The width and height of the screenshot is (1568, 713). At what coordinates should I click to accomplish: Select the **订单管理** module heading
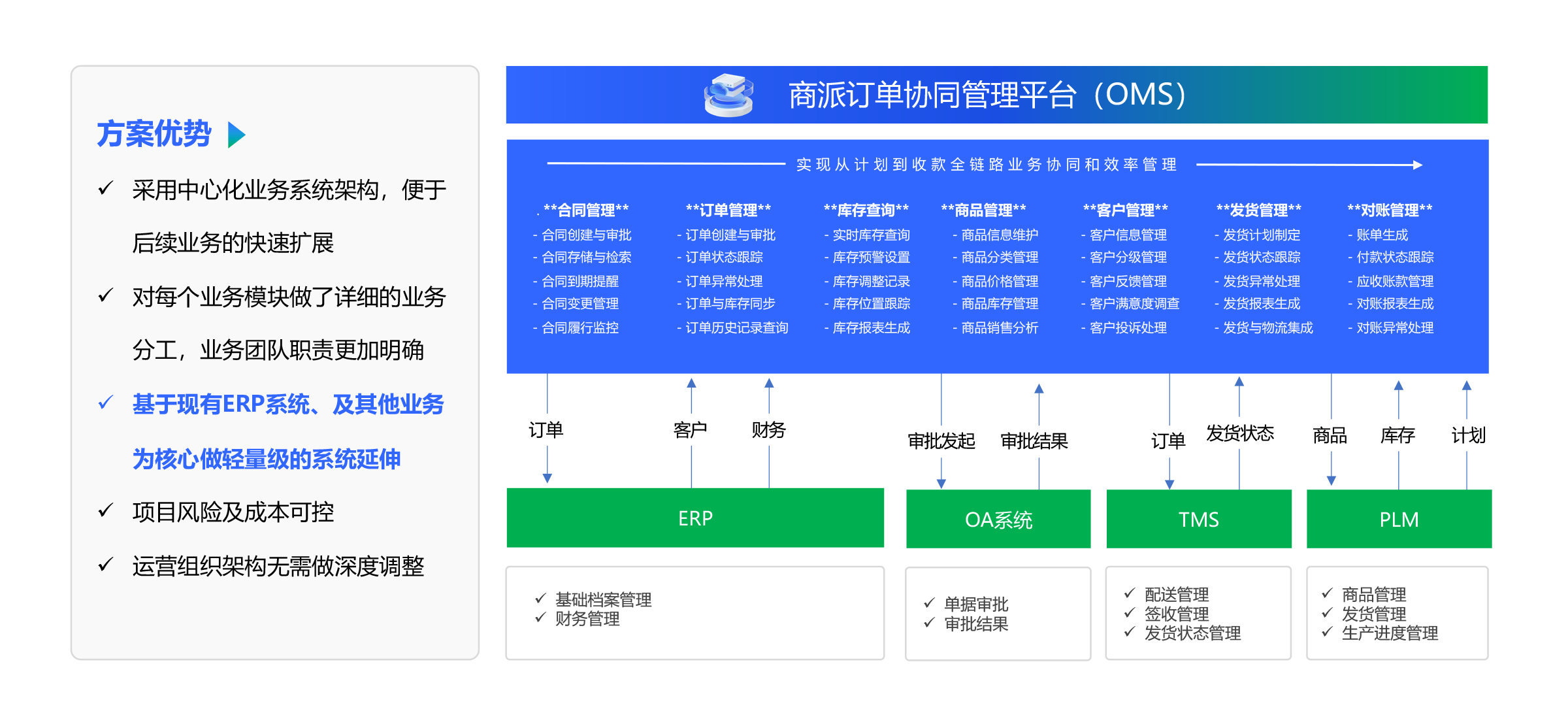tap(728, 210)
